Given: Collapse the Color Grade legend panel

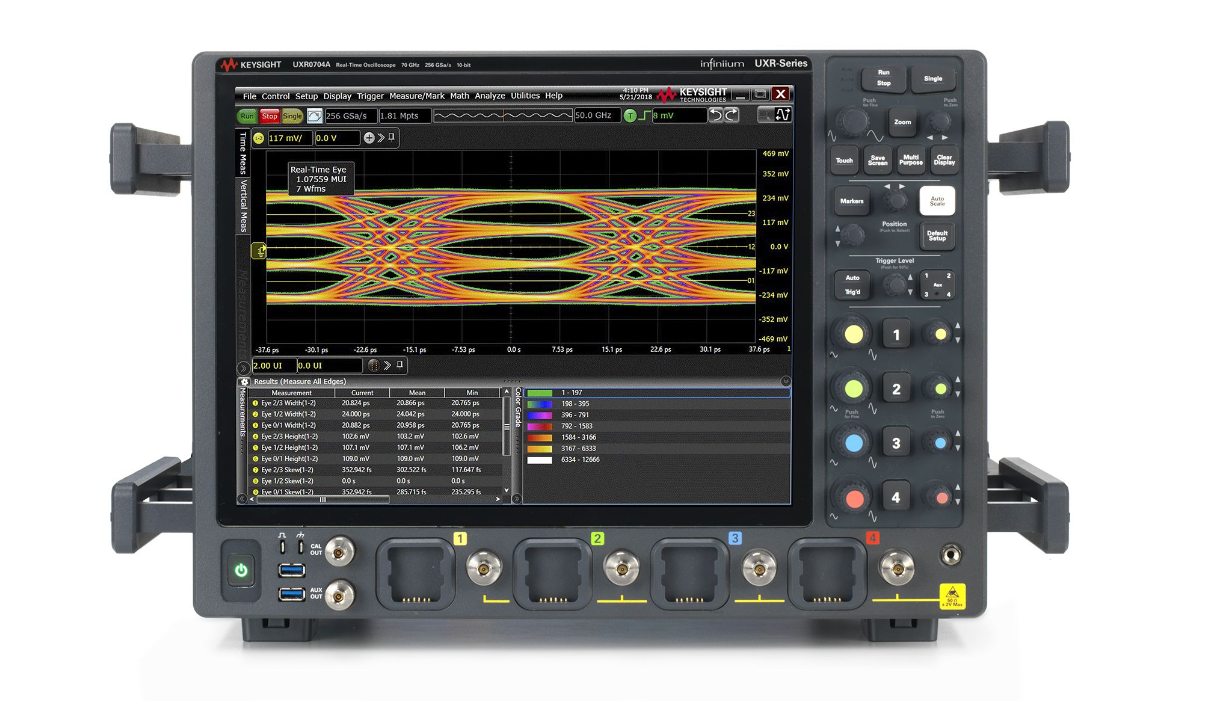Looking at the screenshot, I should click(516, 498).
